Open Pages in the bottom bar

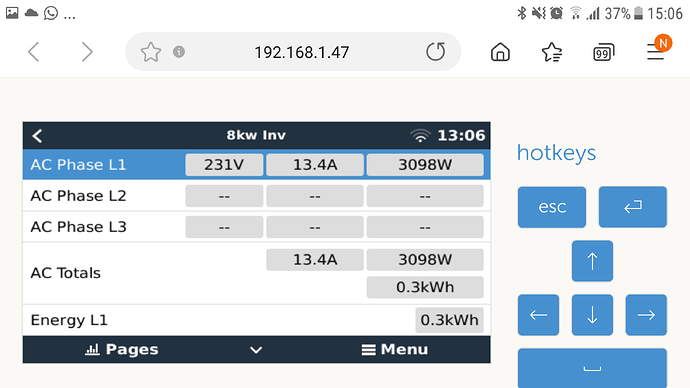tap(121, 349)
